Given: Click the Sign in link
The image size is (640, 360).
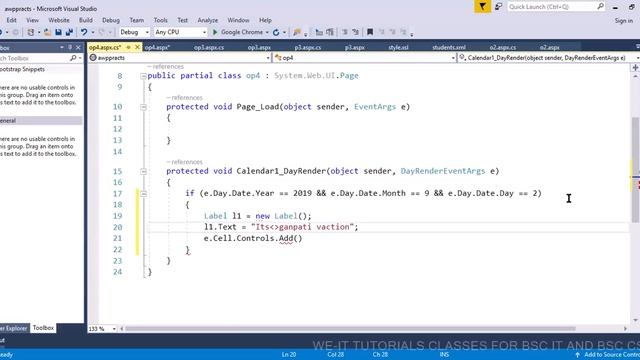Looking at the screenshot, I should point(623,20).
